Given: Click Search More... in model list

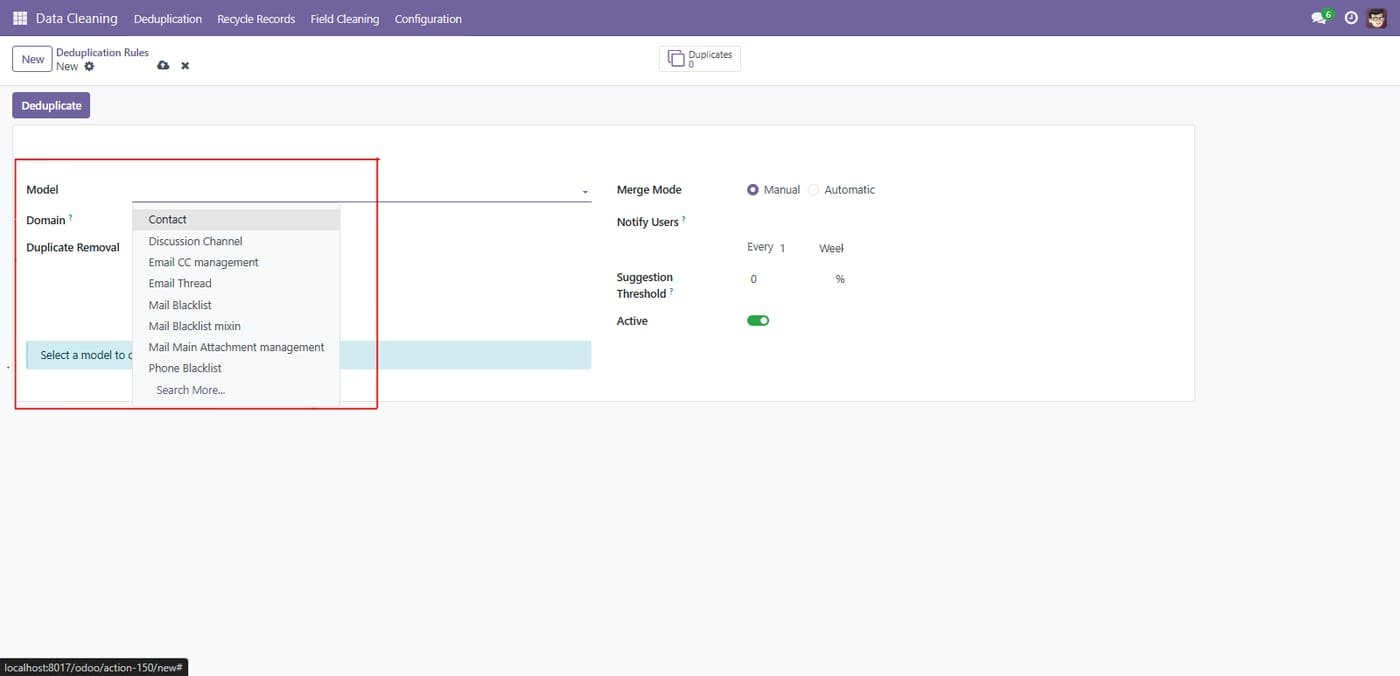Looking at the screenshot, I should pyautogui.click(x=236, y=390).
